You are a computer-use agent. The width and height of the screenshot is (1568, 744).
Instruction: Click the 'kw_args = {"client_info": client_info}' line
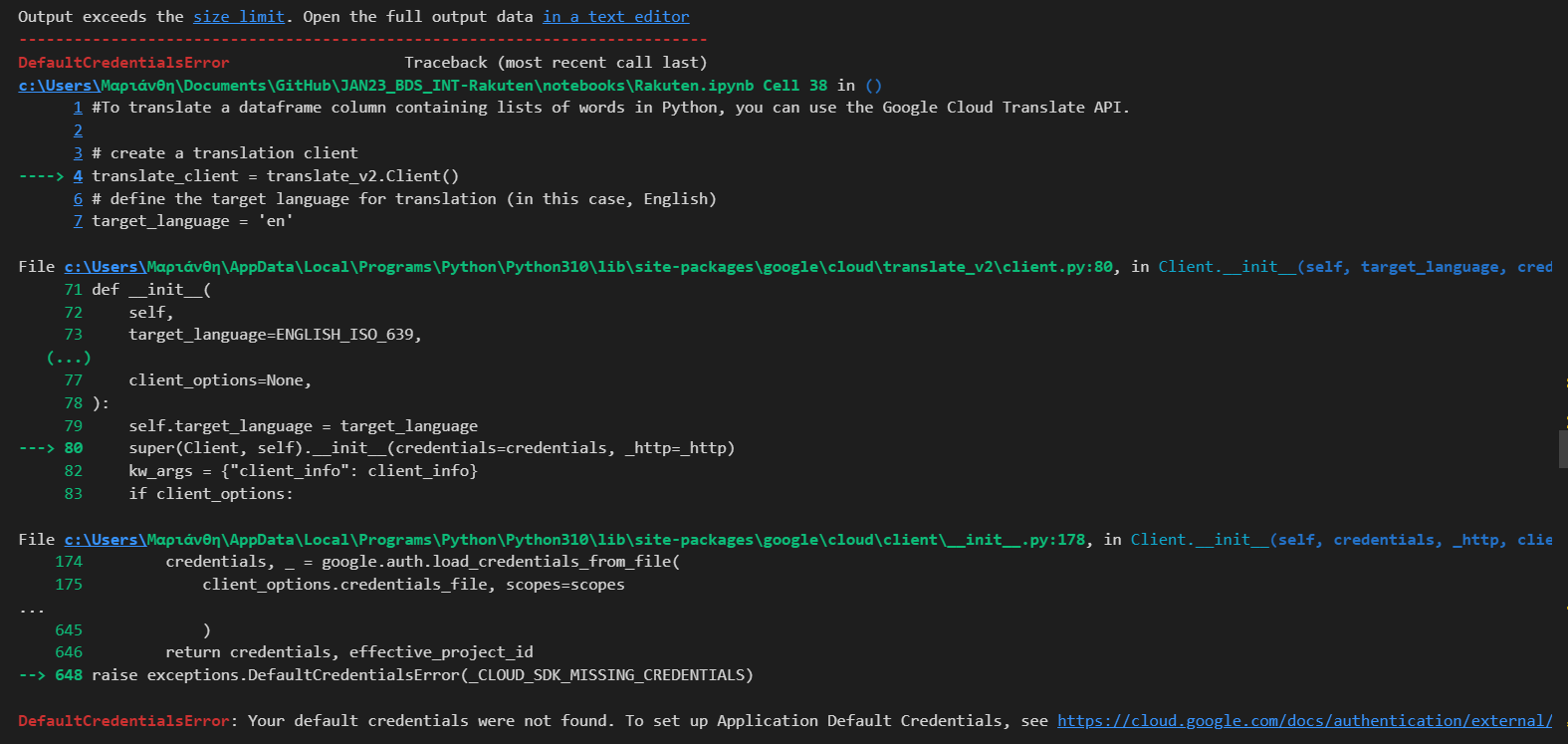click(304, 471)
